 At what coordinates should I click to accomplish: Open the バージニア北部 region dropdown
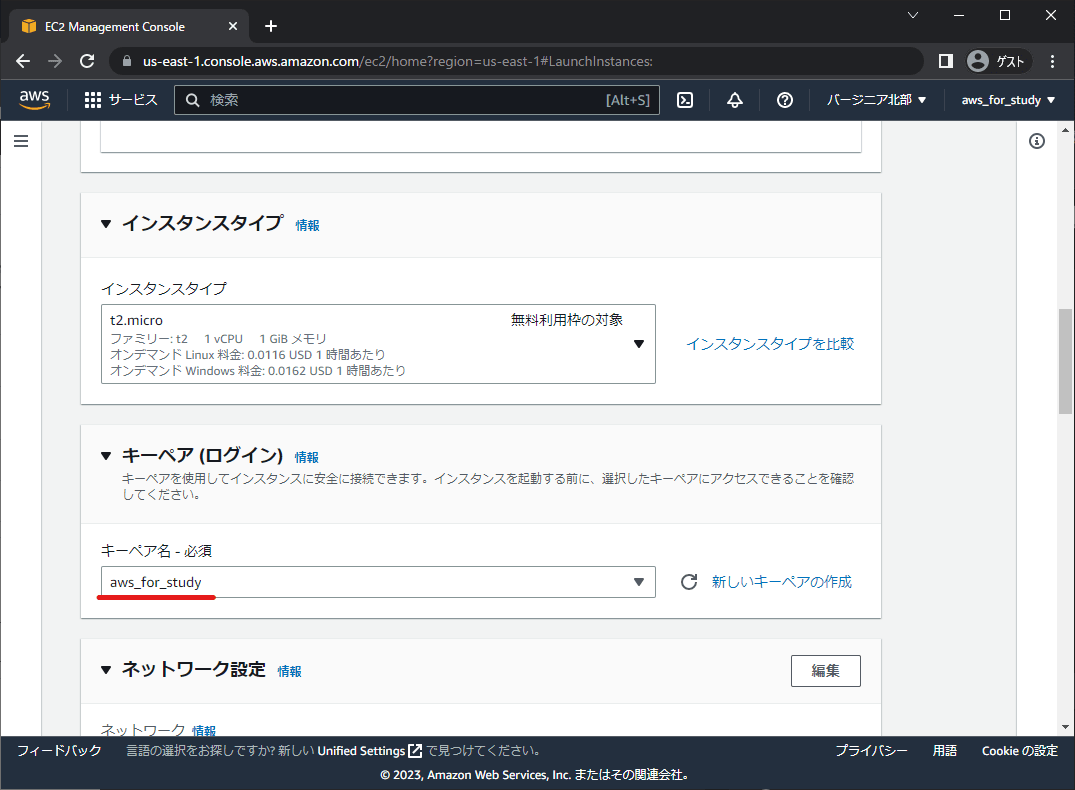click(876, 100)
